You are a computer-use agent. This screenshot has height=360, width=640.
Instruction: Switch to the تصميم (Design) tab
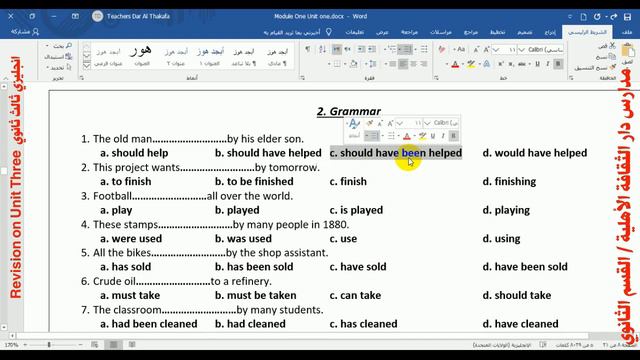[525, 32]
